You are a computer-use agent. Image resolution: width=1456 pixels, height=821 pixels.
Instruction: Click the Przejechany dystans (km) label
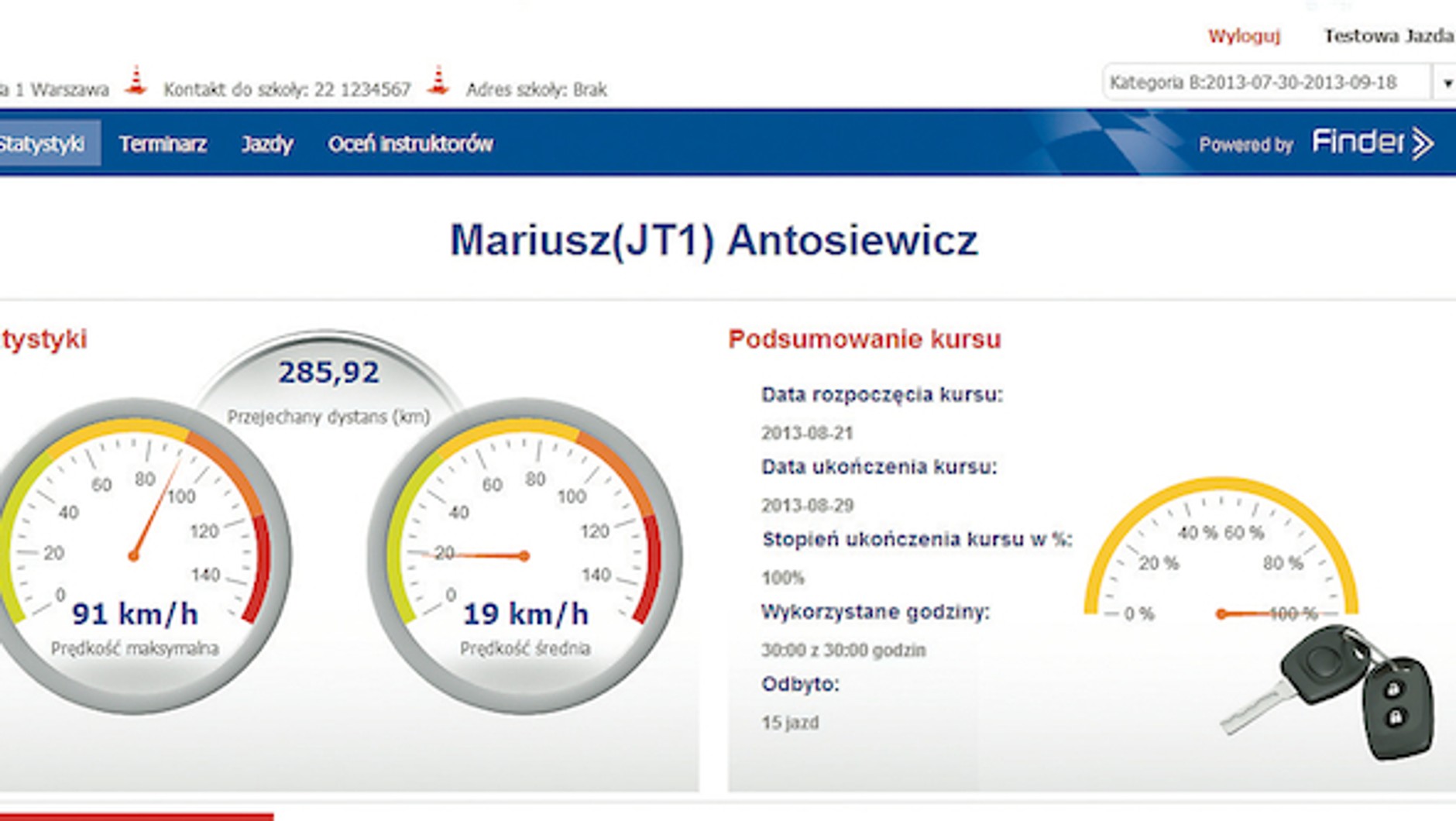[x=328, y=417]
